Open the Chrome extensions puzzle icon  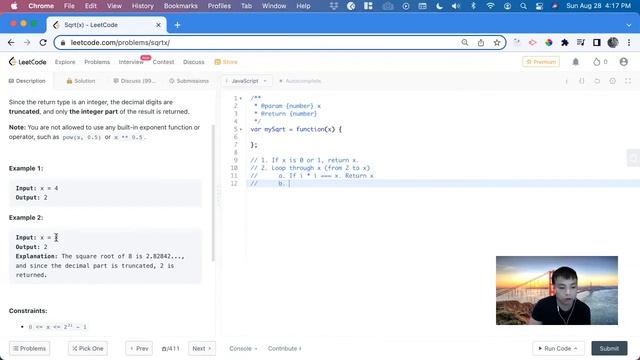[x=565, y=42]
